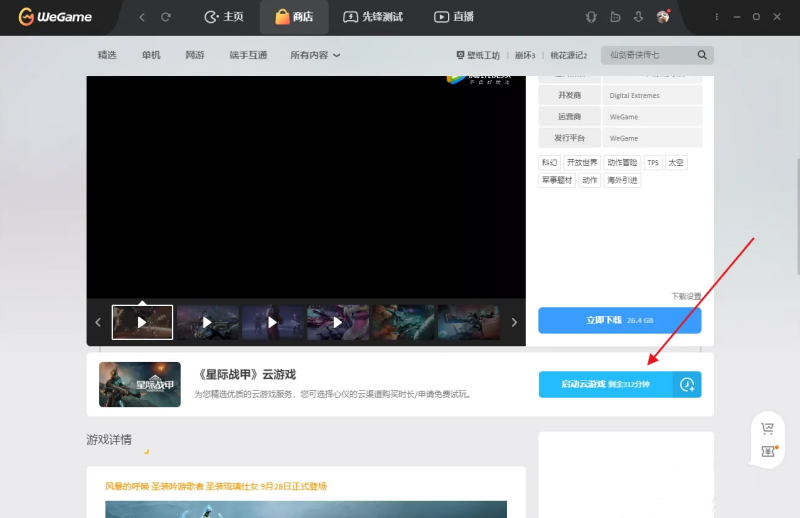The height and width of the screenshot is (518, 800).
Task: View the fifth screenshot thumbnail
Action: [x=404, y=323]
